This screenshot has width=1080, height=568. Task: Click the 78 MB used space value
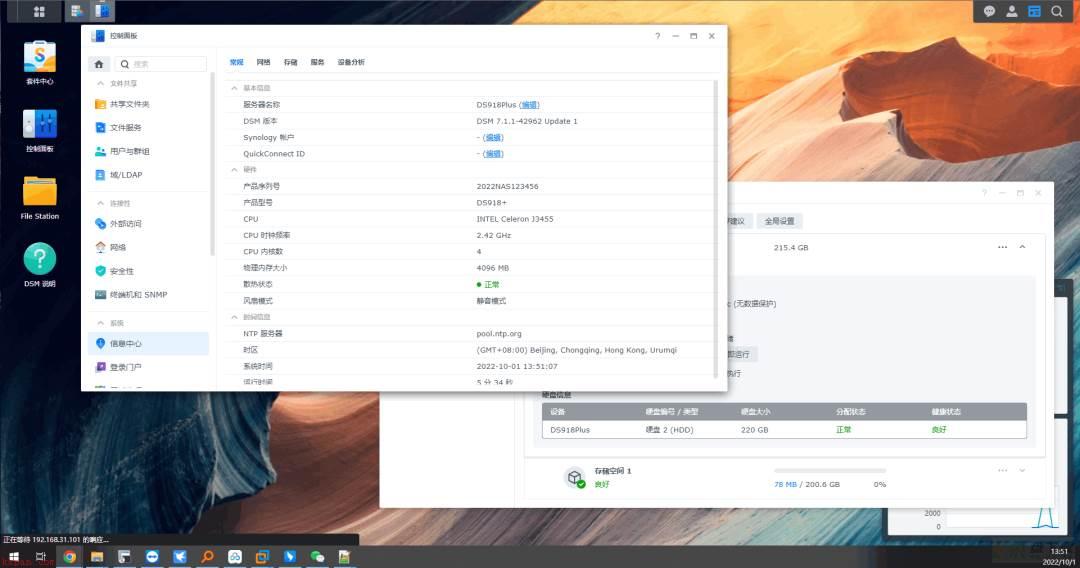785,485
